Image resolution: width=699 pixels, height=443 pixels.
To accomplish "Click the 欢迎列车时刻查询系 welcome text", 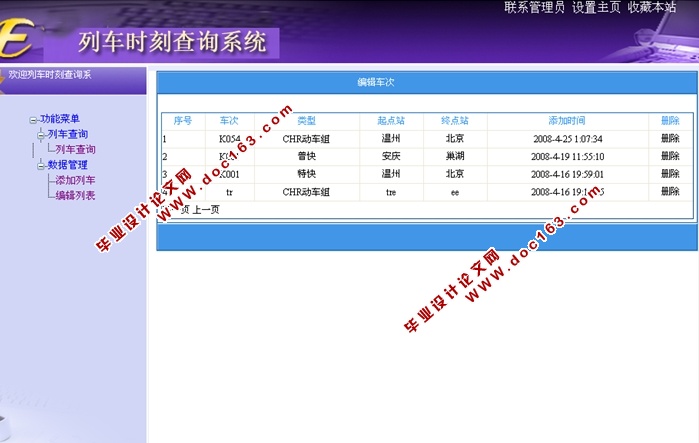I will pos(50,74).
